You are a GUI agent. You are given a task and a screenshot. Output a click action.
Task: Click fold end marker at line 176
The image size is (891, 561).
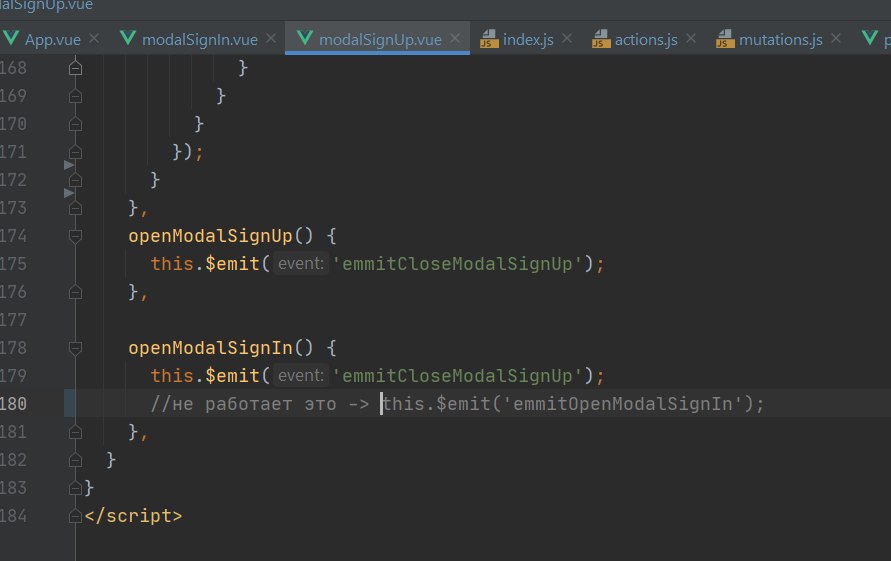(75, 292)
